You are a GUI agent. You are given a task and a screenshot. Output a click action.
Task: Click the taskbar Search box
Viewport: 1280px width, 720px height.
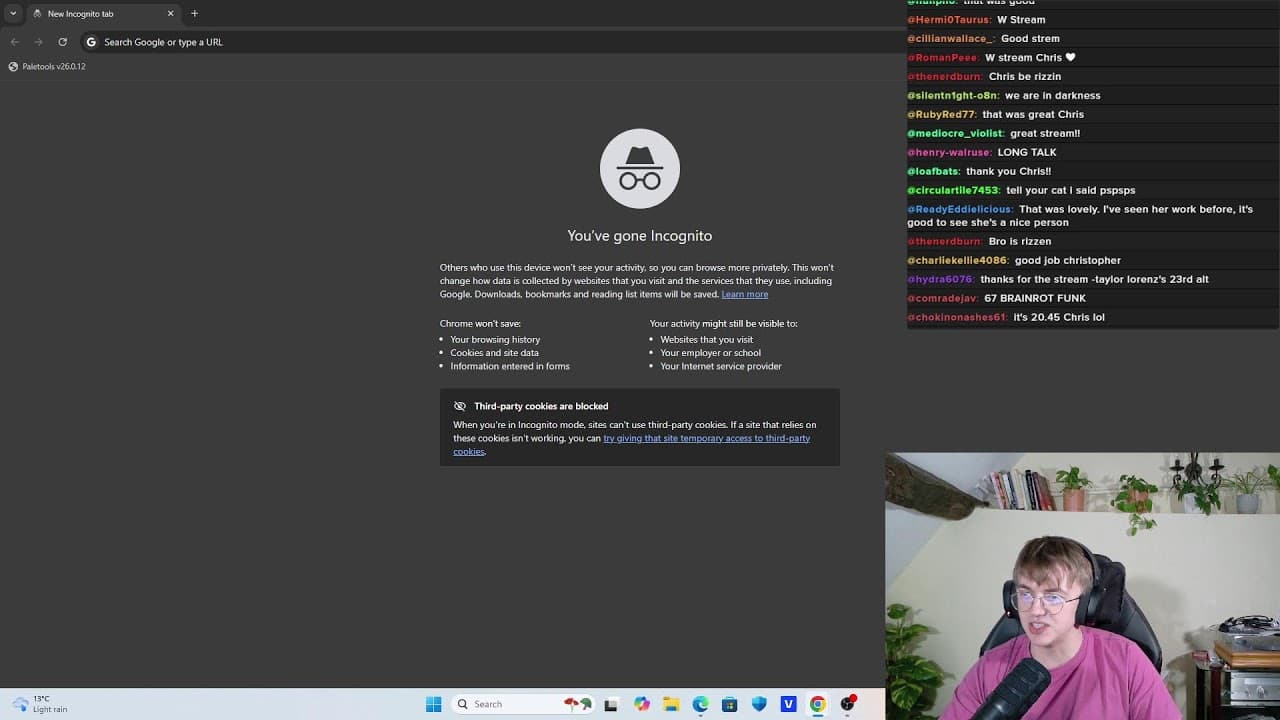click(x=522, y=704)
